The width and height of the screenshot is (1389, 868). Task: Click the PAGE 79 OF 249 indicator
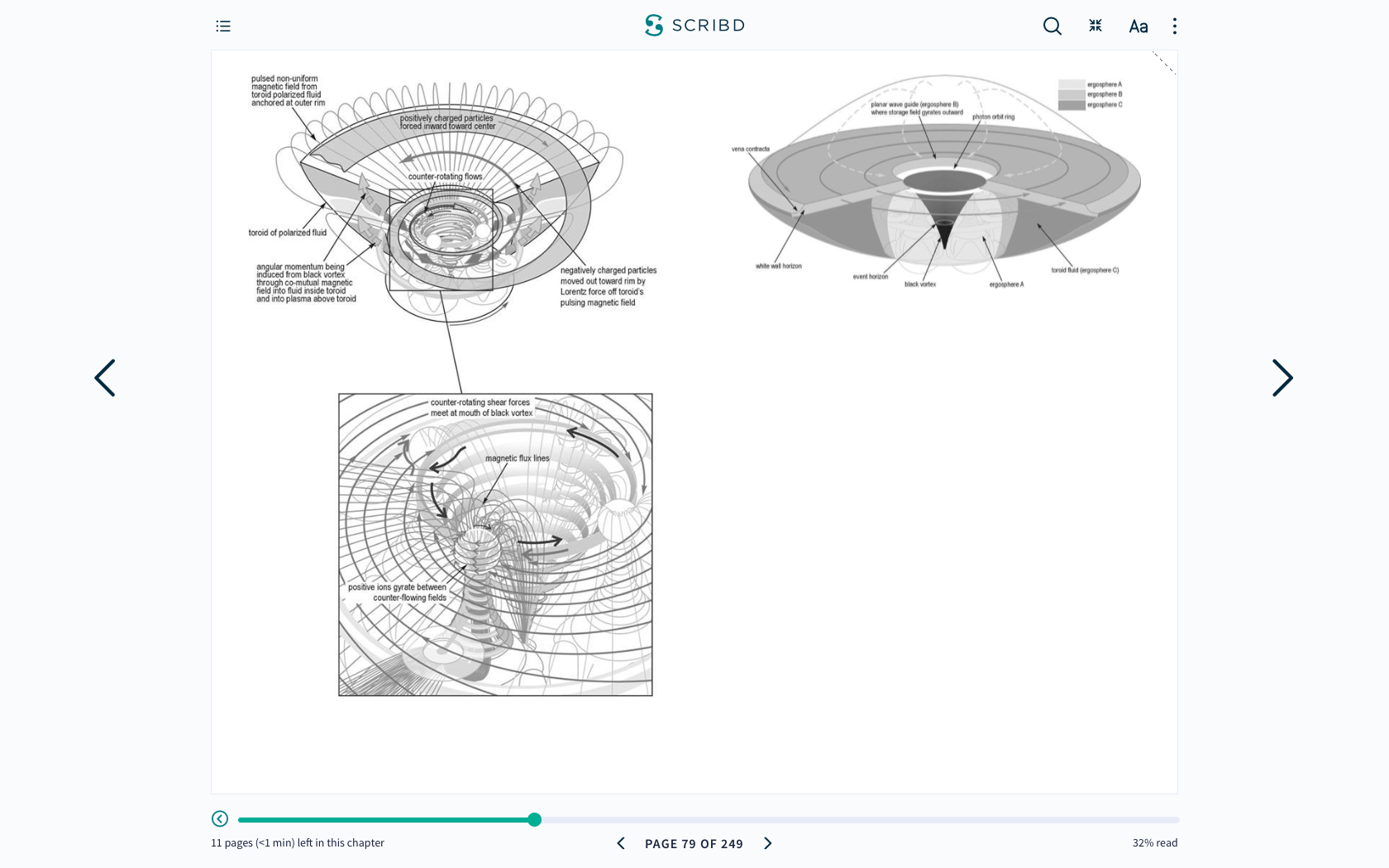point(694,844)
